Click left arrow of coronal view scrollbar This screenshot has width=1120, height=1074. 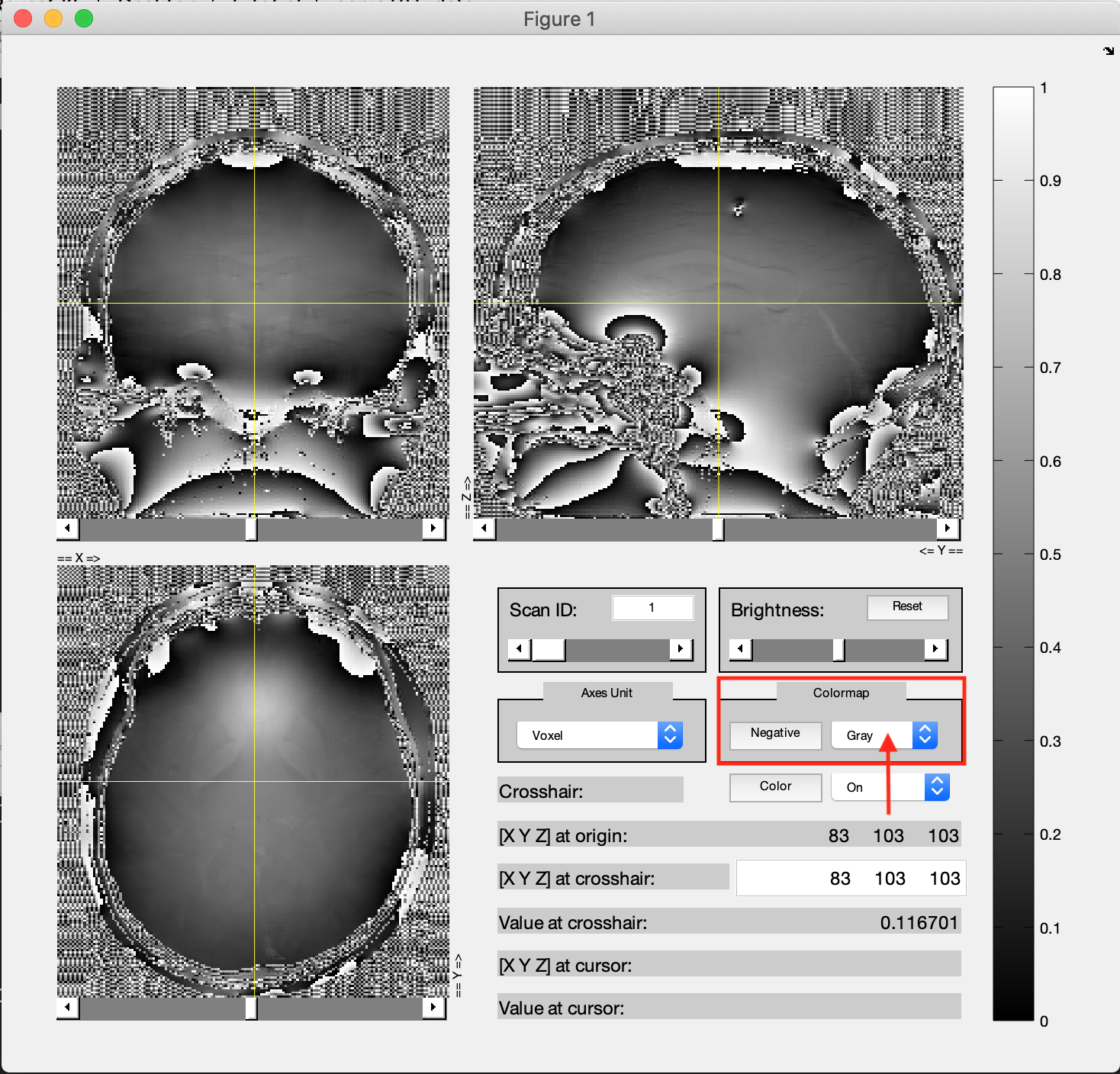click(x=68, y=528)
